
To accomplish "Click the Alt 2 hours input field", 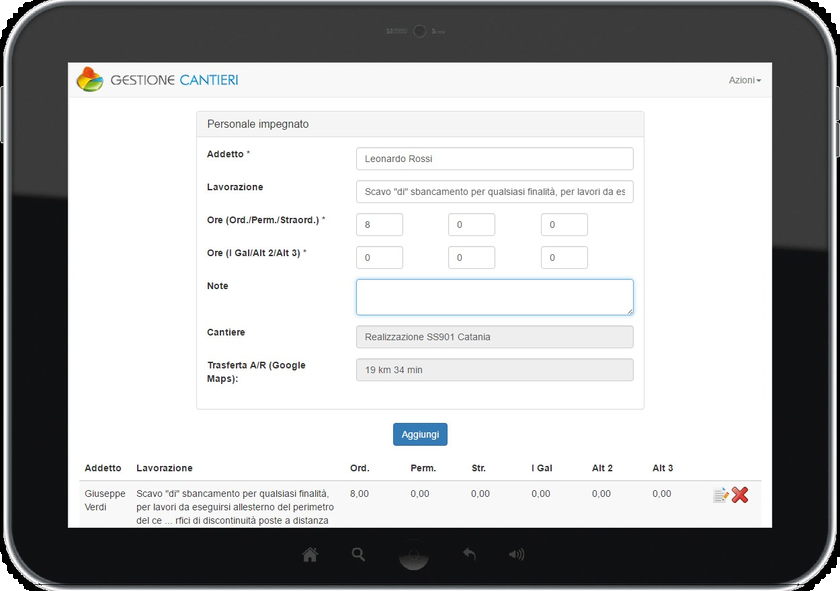I will (471, 258).
